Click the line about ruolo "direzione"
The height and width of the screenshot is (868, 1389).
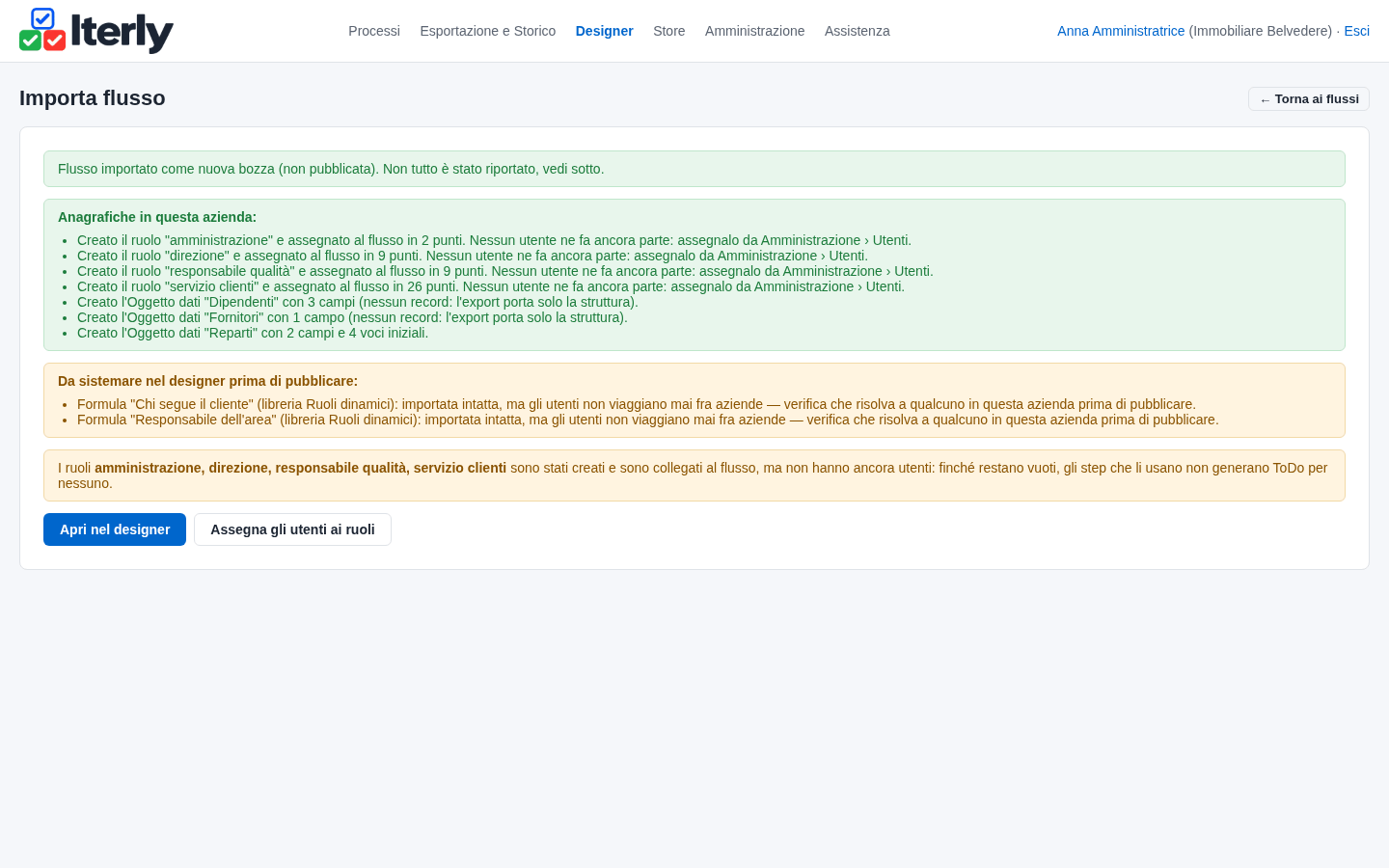click(473, 256)
